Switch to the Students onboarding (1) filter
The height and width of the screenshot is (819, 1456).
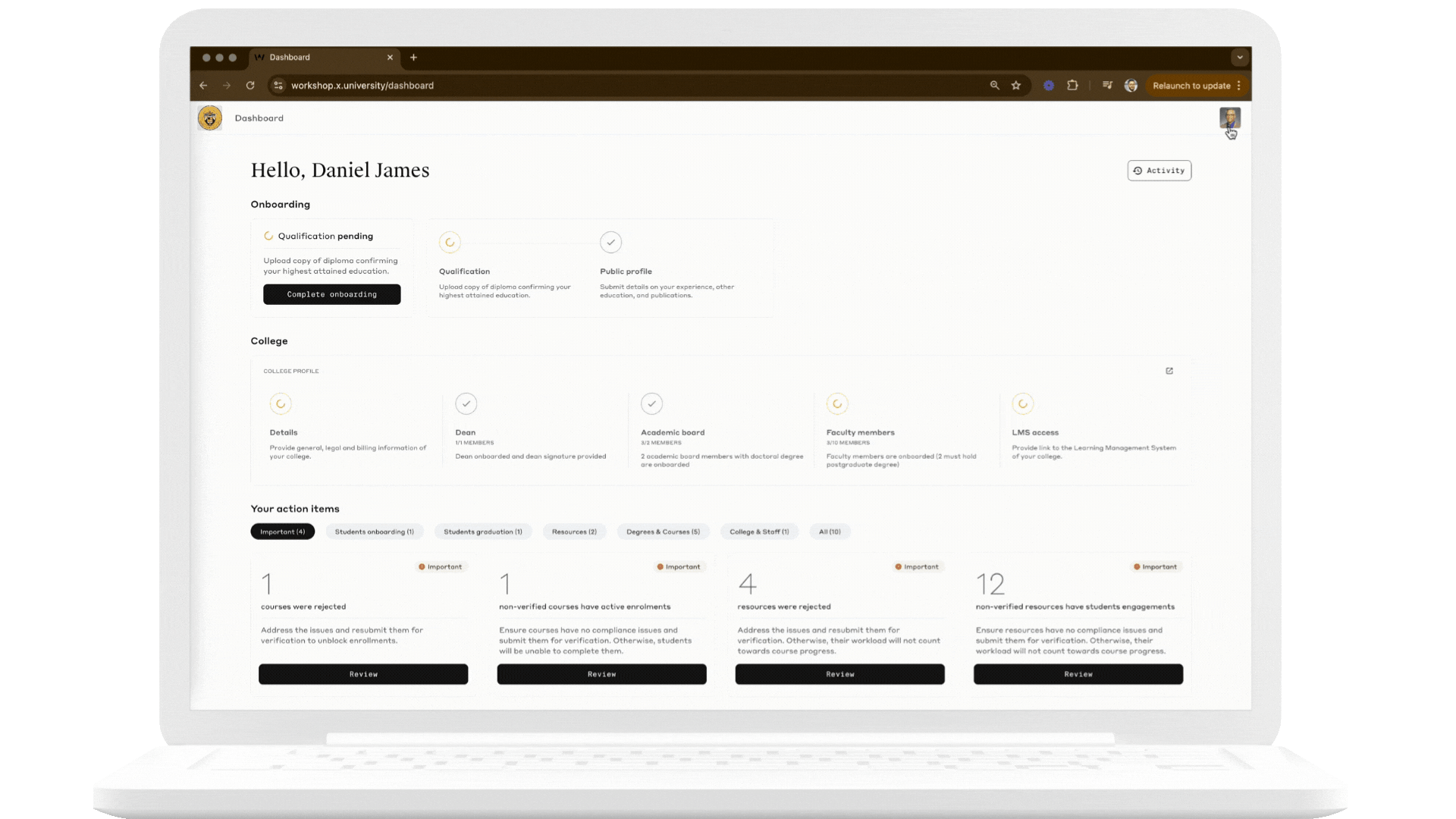(x=374, y=532)
